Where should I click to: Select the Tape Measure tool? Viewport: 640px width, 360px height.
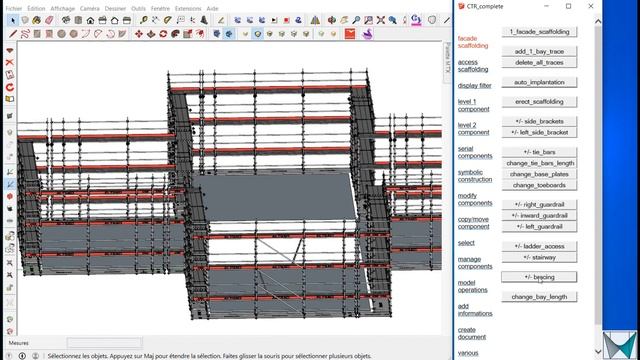coord(143,20)
